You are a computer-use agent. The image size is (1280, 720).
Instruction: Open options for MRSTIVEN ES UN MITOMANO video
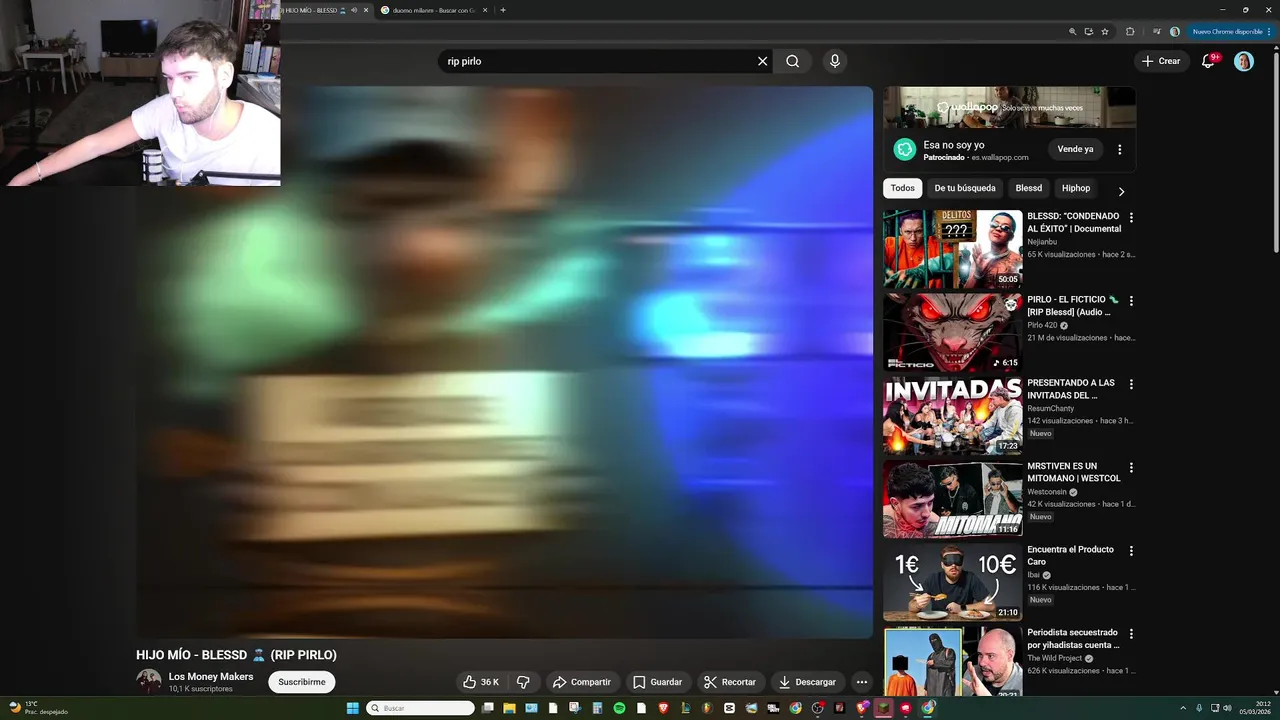pyautogui.click(x=1131, y=467)
